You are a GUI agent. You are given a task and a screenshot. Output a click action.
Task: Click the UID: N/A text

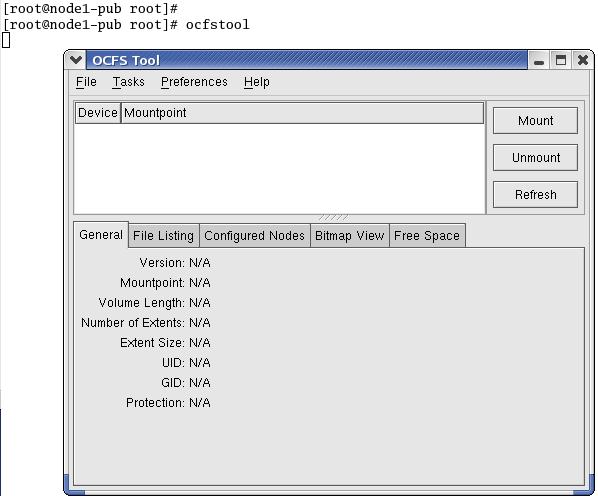[186, 363]
